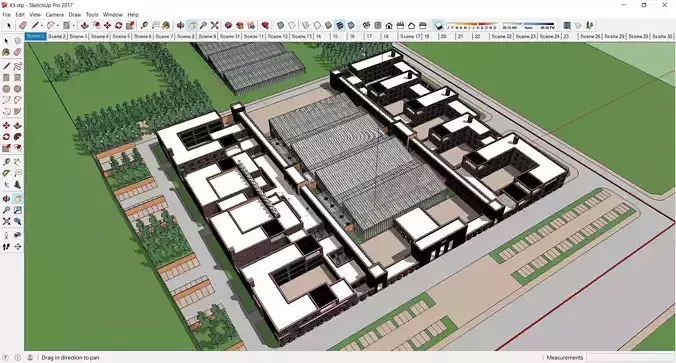Adjust the shadow time-of-day slider

pos(529,25)
